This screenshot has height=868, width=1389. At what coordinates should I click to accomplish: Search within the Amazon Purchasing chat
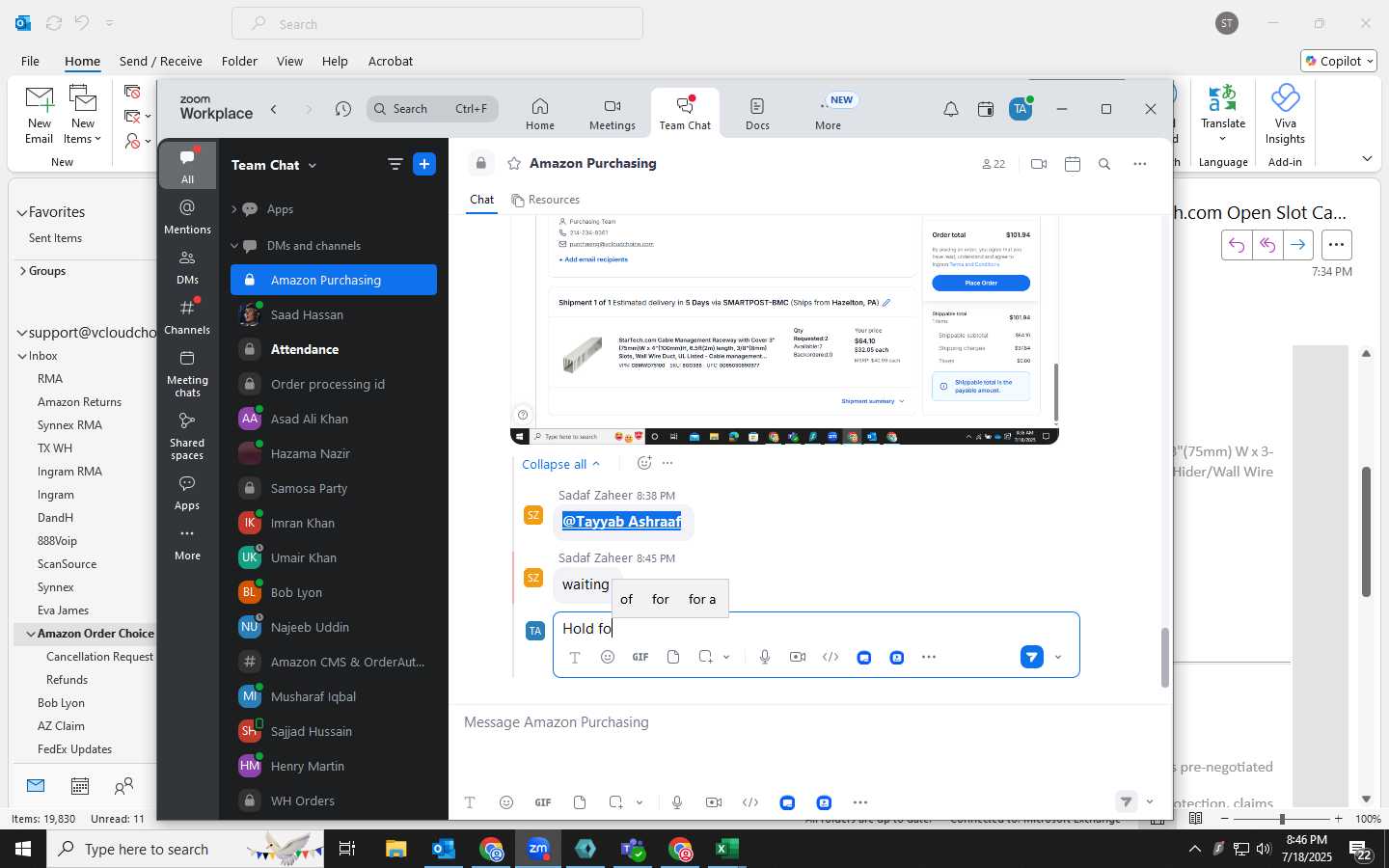tap(1104, 164)
